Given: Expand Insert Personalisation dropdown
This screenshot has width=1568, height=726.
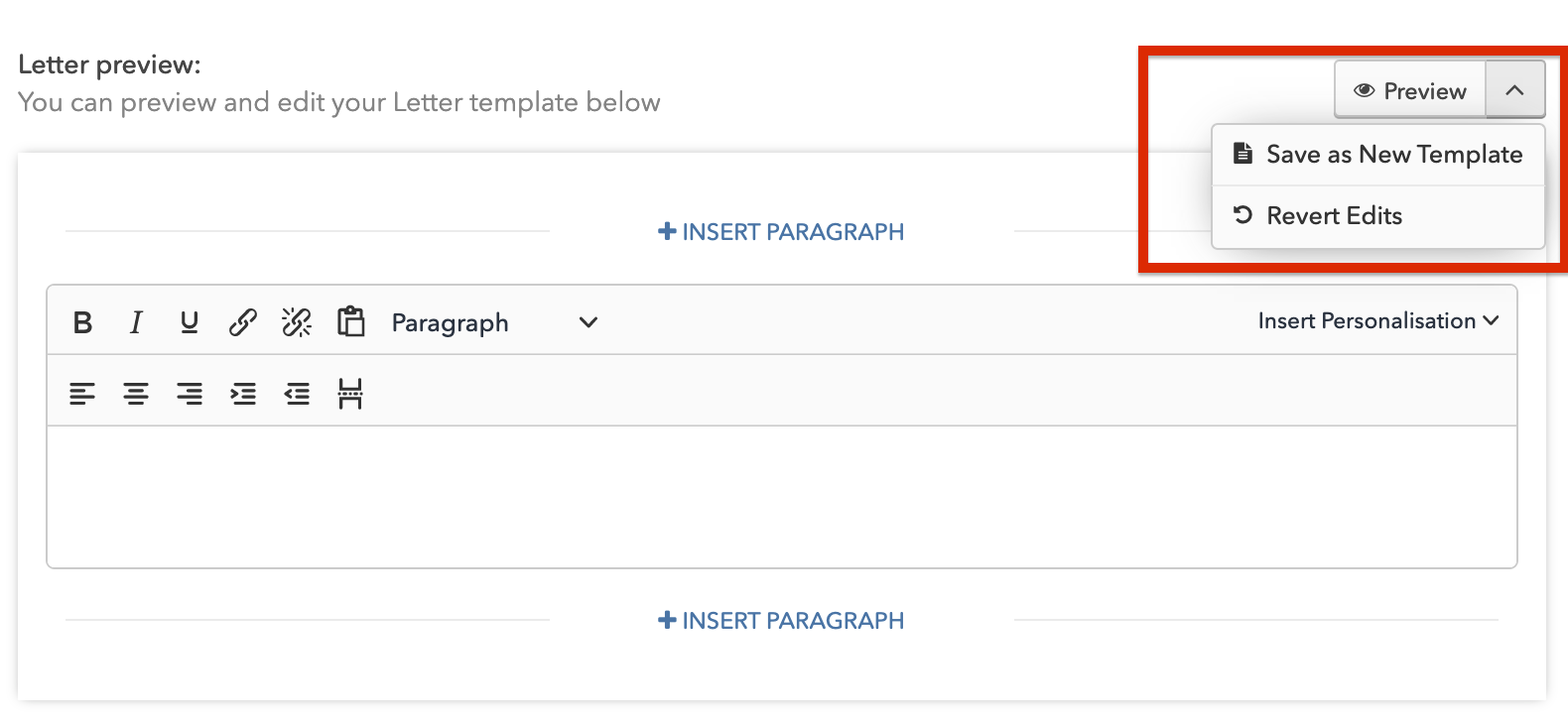Looking at the screenshot, I should pyautogui.click(x=1378, y=321).
